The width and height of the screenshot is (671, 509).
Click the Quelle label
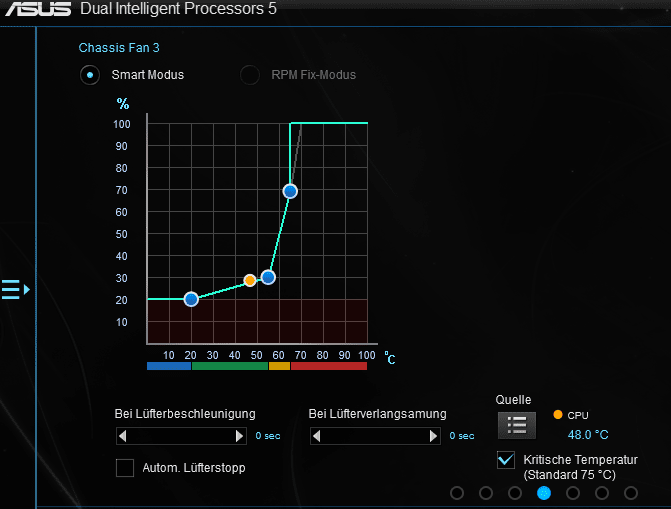[x=513, y=400]
